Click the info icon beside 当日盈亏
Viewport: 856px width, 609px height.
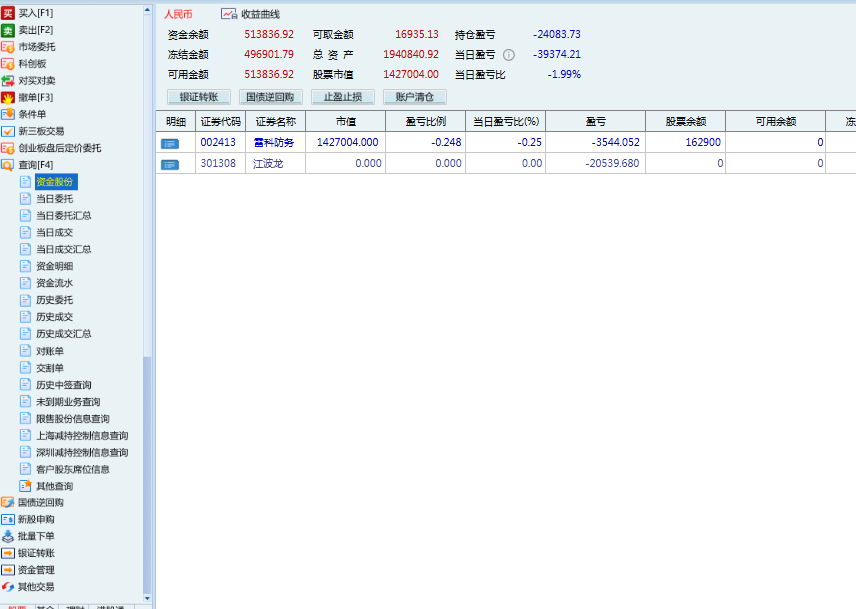[x=508, y=55]
